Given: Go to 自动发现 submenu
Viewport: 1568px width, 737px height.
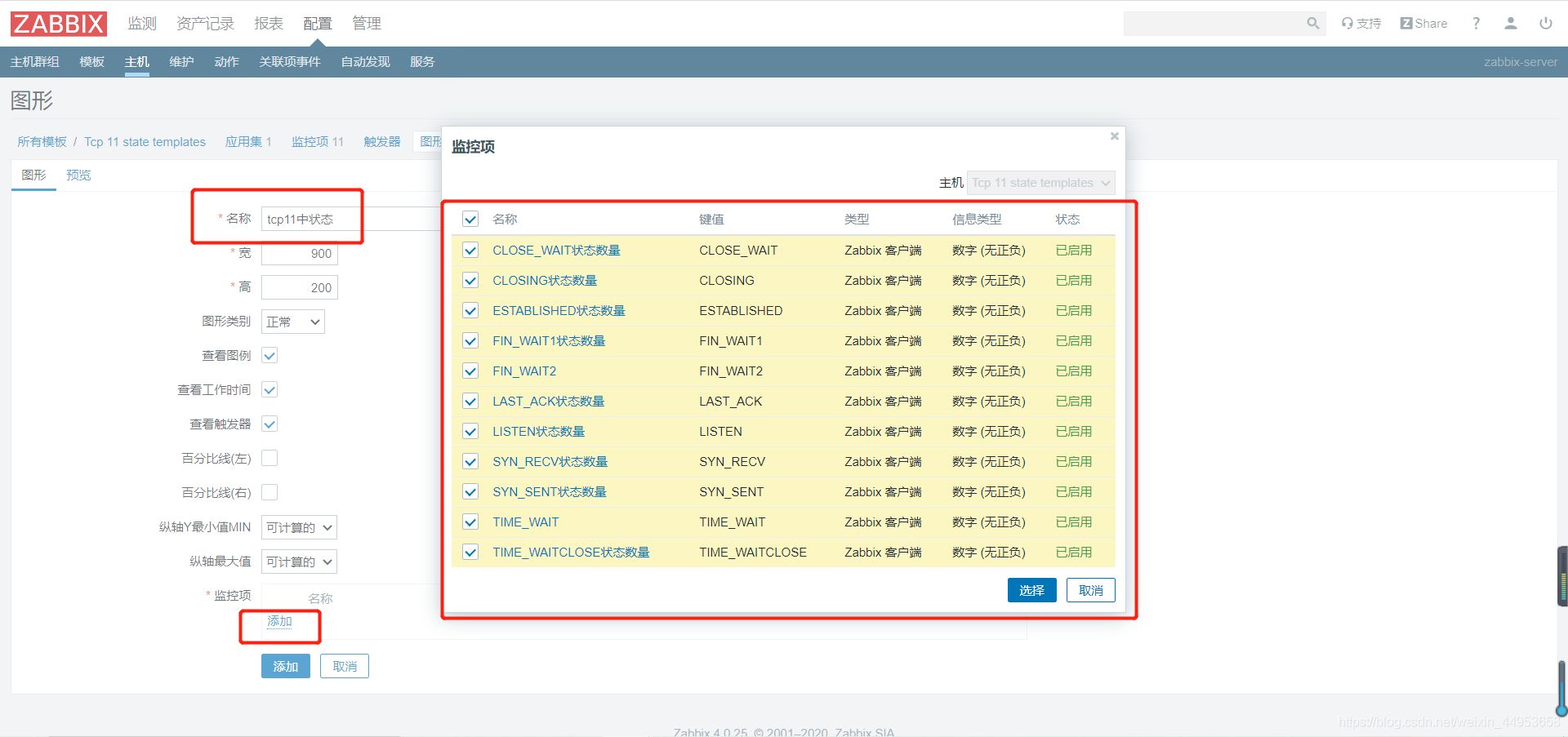Looking at the screenshot, I should pyautogui.click(x=365, y=62).
